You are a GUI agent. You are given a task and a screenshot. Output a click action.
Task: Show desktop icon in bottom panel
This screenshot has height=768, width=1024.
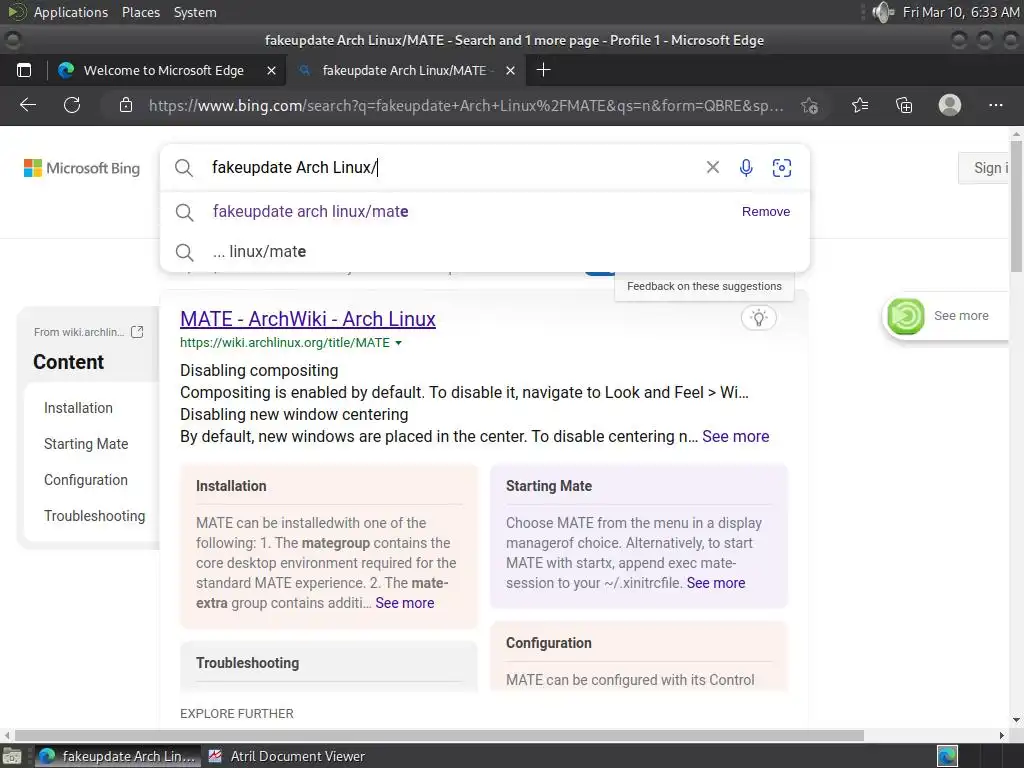(x=12, y=756)
